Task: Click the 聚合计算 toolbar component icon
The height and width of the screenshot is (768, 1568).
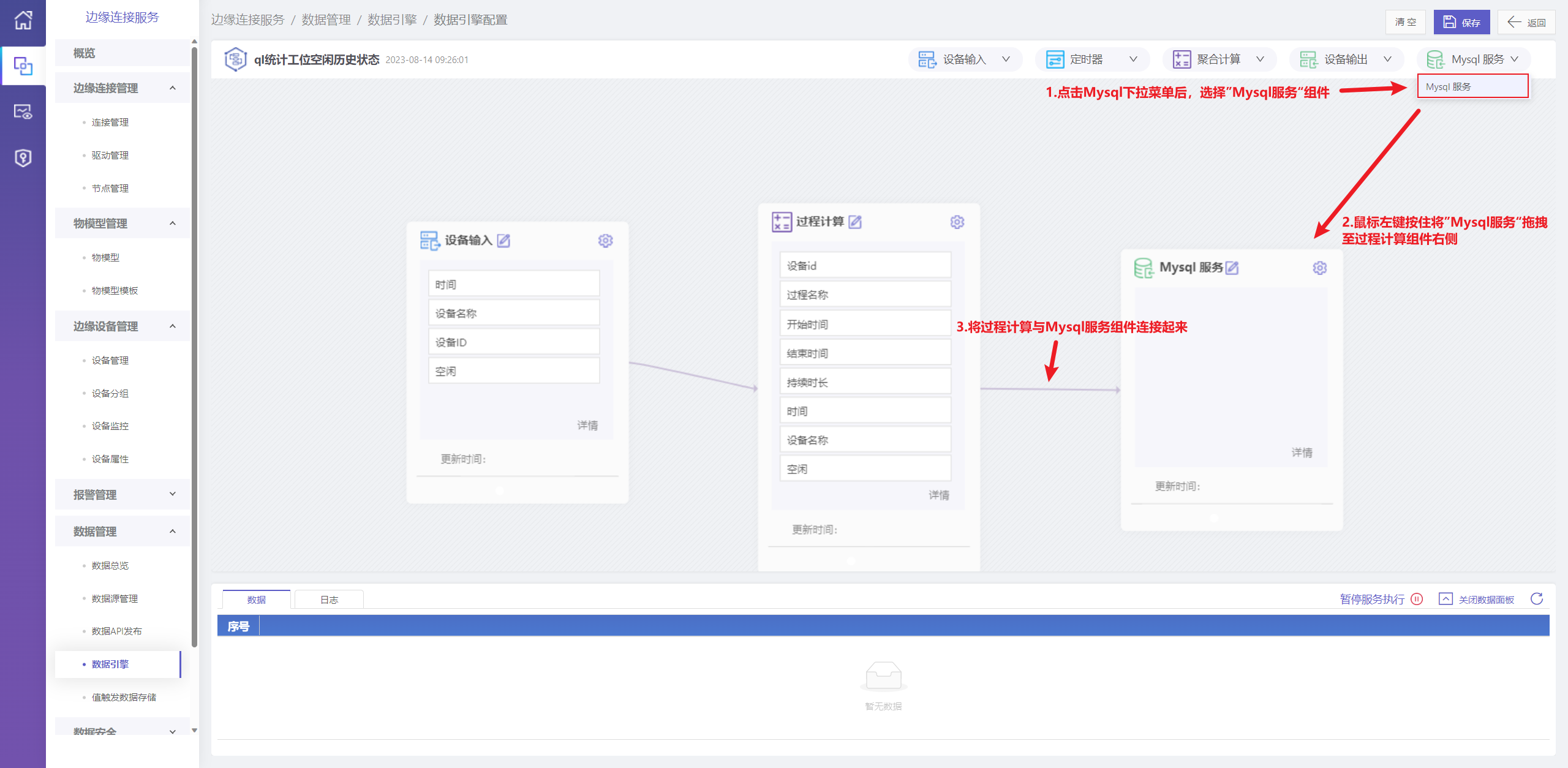Action: coord(1182,59)
